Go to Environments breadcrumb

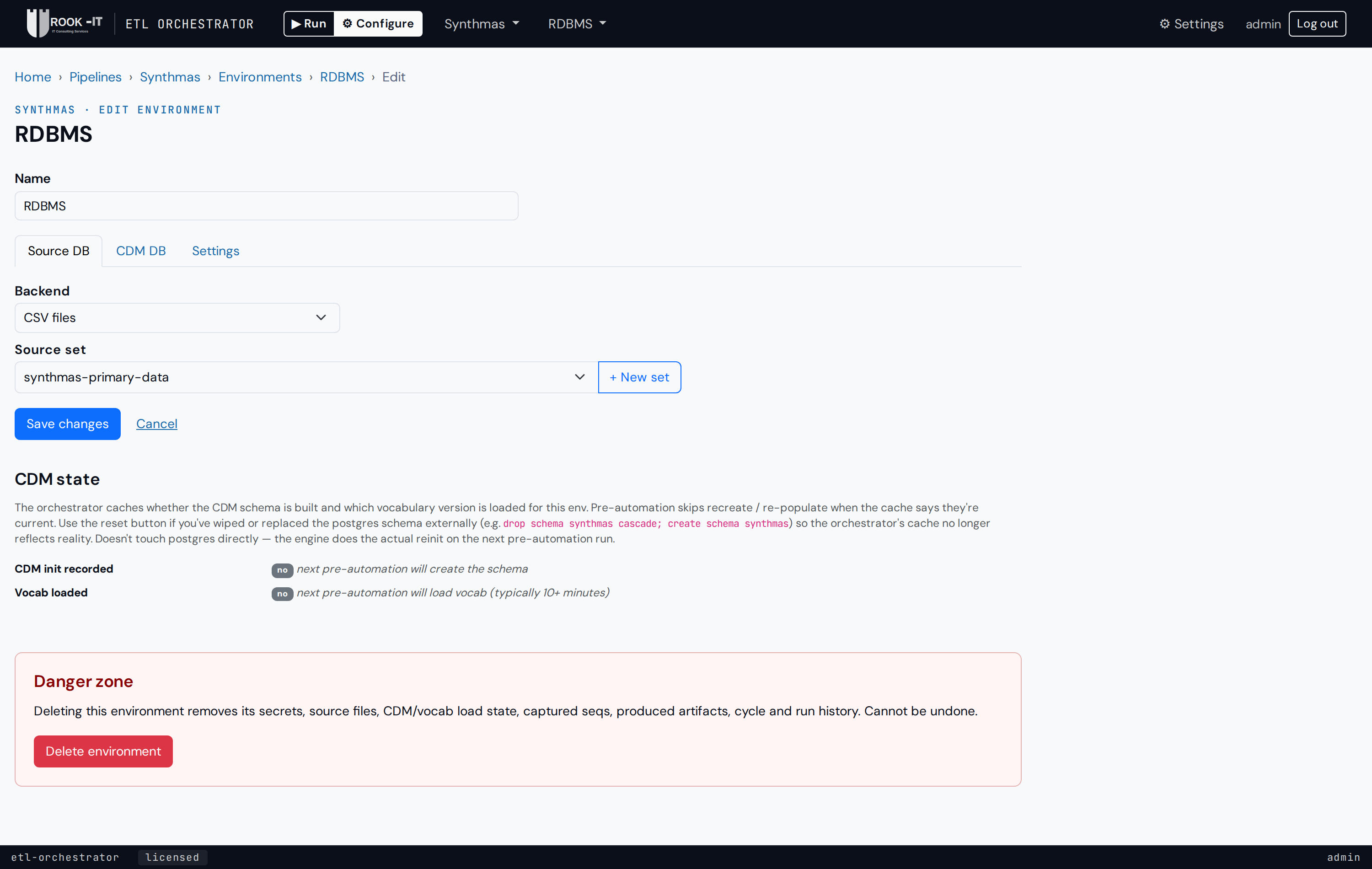[260, 77]
